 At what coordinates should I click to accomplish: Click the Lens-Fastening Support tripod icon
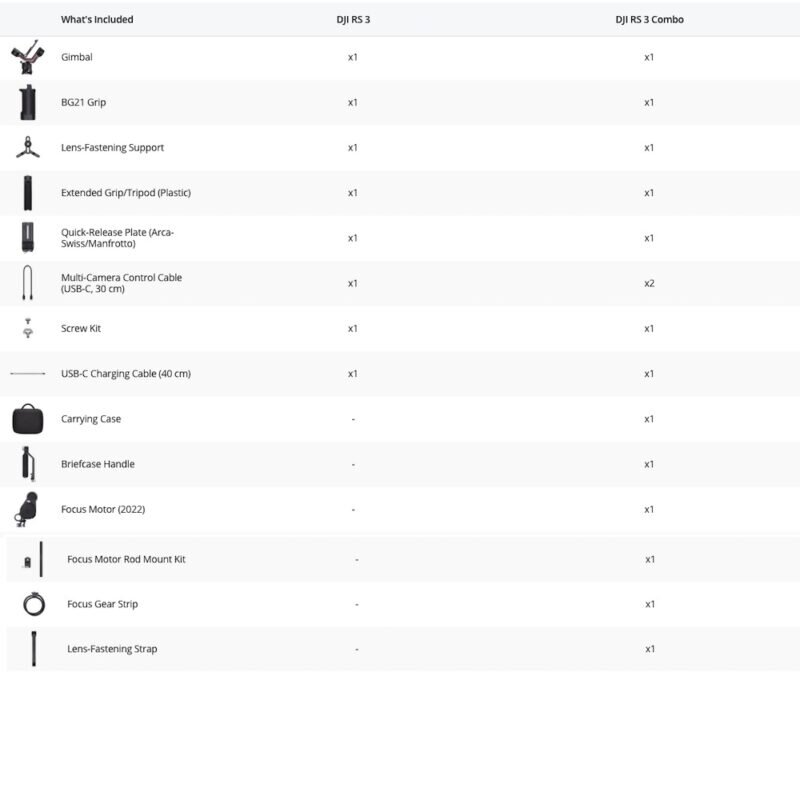(28, 148)
